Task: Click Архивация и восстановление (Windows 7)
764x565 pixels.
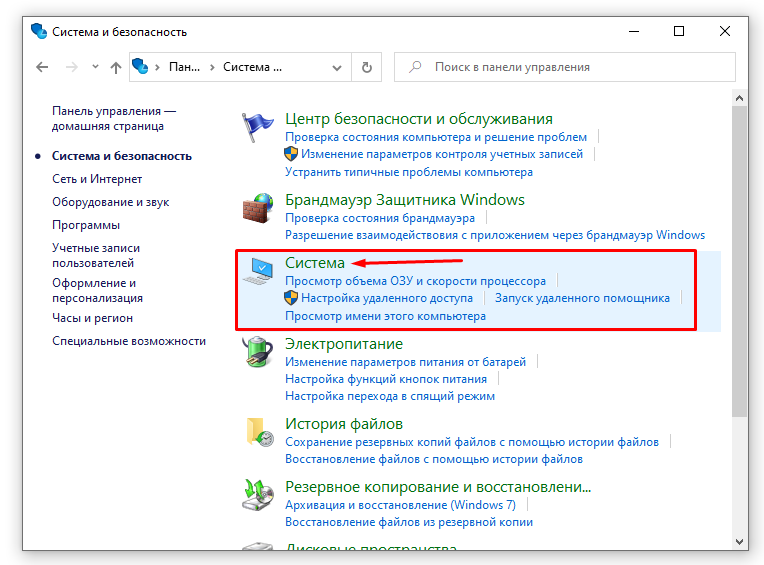Action: point(400,505)
